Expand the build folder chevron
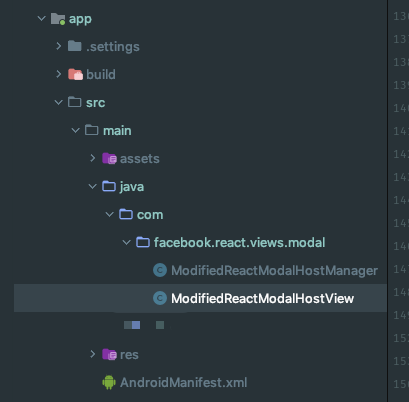The height and width of the screenshot is (402, 409). (x=59, y=74)
